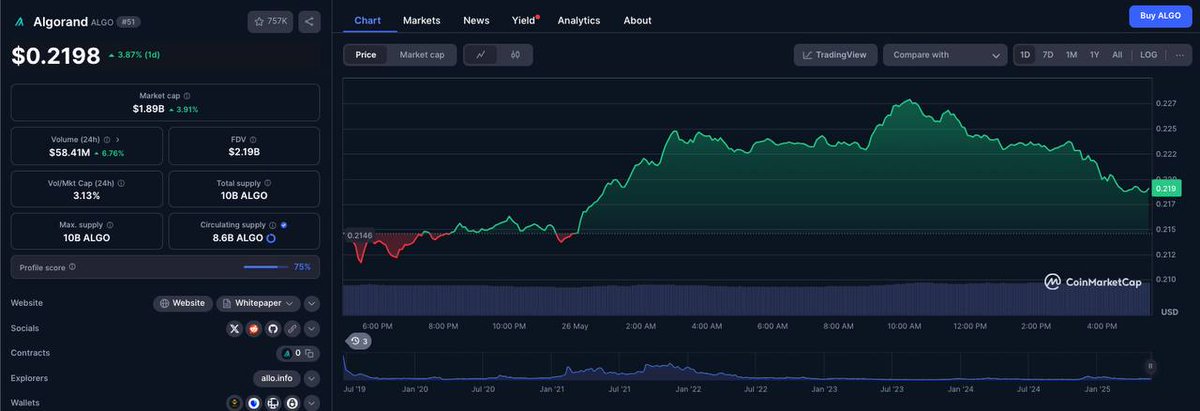Open the first wallet icon in Wallets row
The image size is (1200, 411).
pos(235,403)
